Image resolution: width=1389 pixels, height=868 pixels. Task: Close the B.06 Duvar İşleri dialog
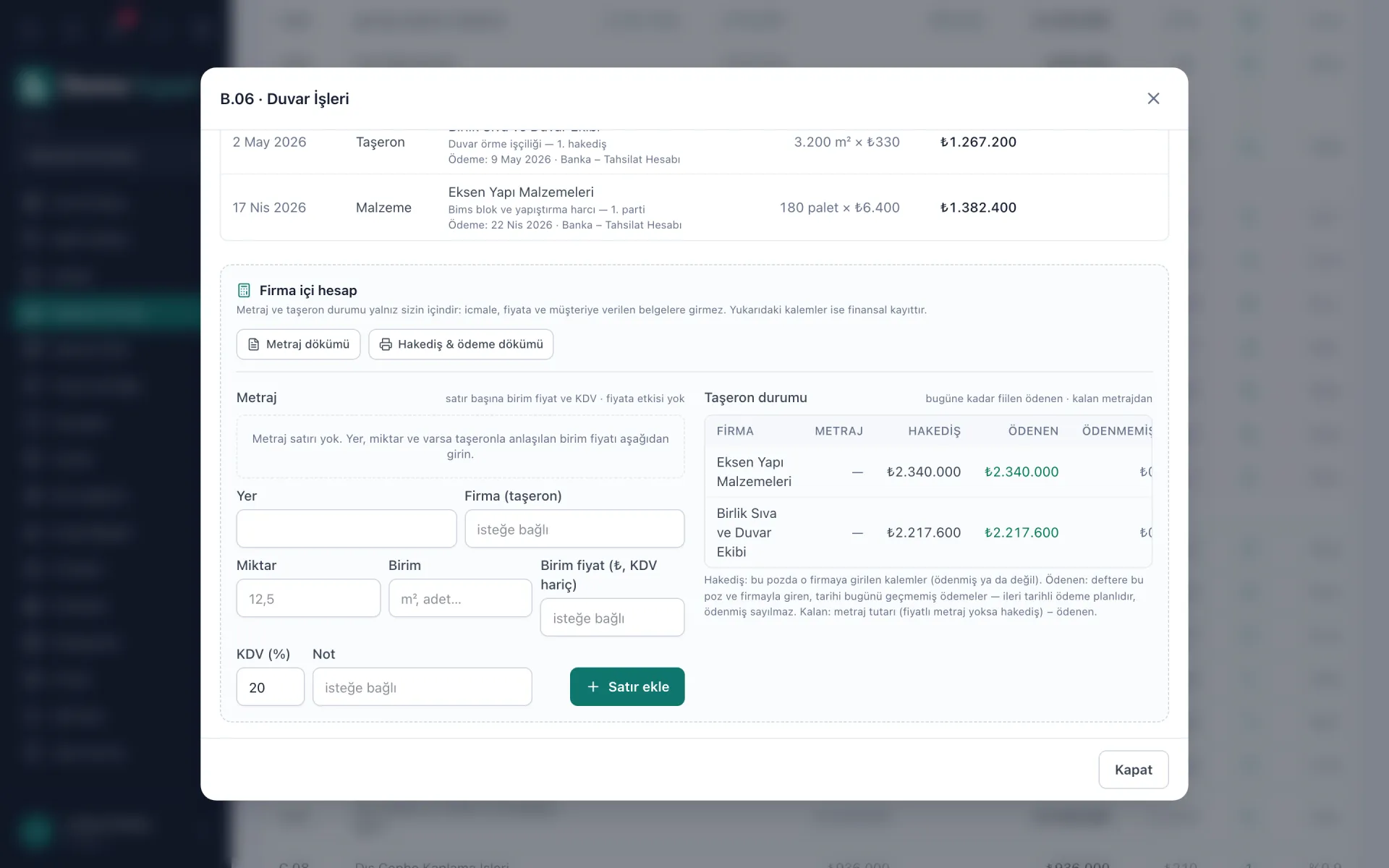click(x=1153, y=98)
